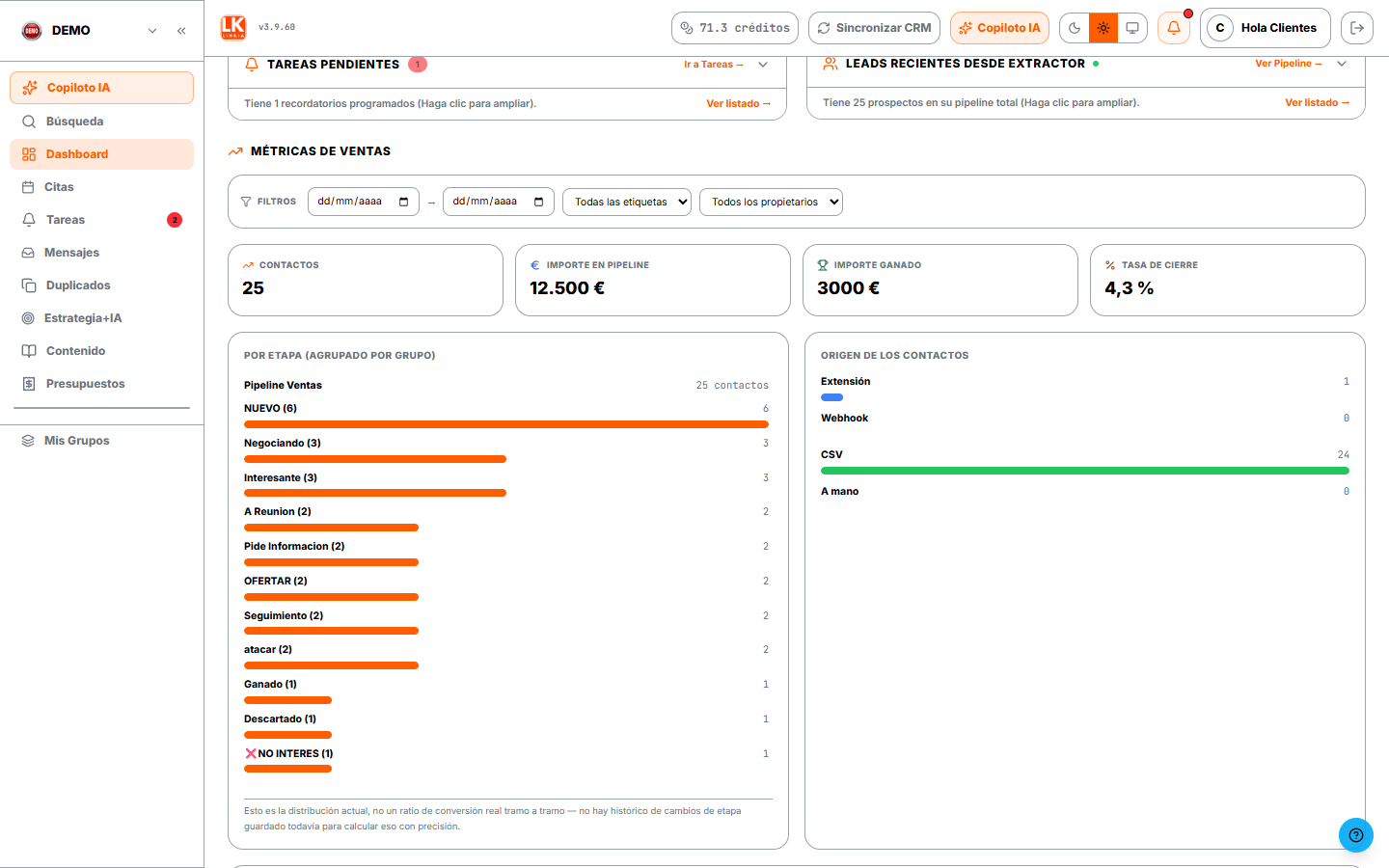
Task: Collapse the sidebar with the double chevron
Action: click(x=181, y=31)
